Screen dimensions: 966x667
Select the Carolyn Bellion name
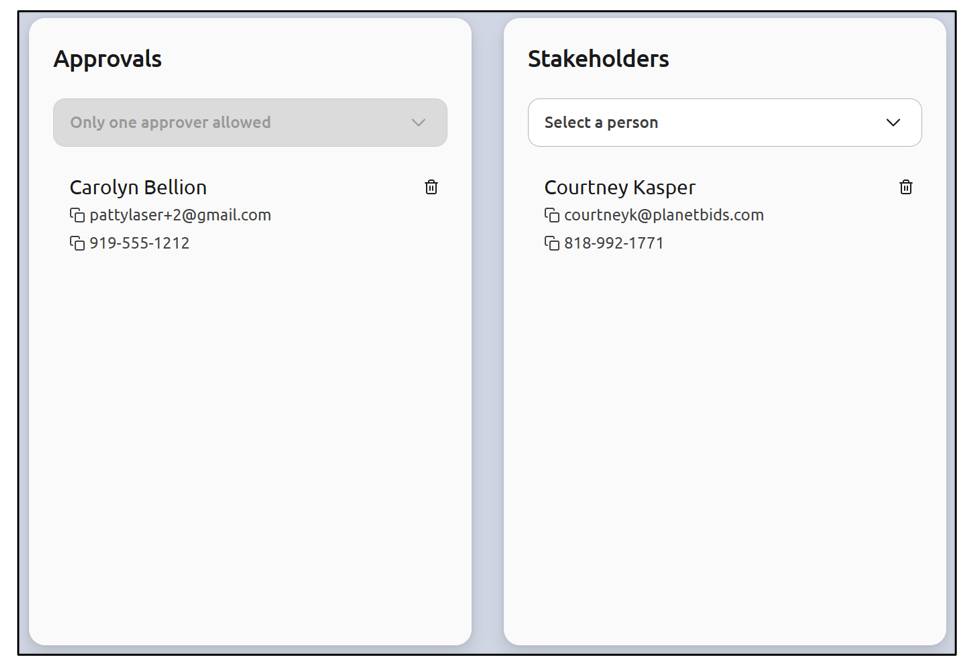click(x=138, y=187)
